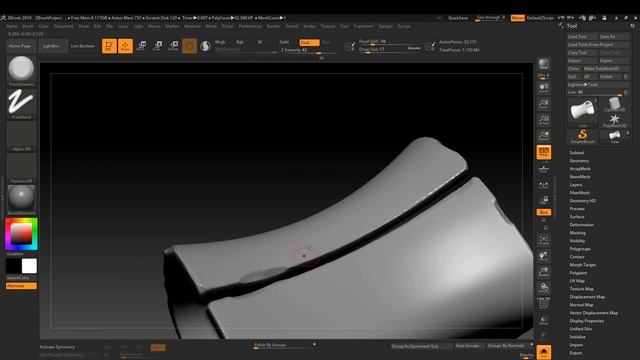Click the Load Tool button
The width and height of the screenshot is (640, 360).
click(x=582, y=37)
